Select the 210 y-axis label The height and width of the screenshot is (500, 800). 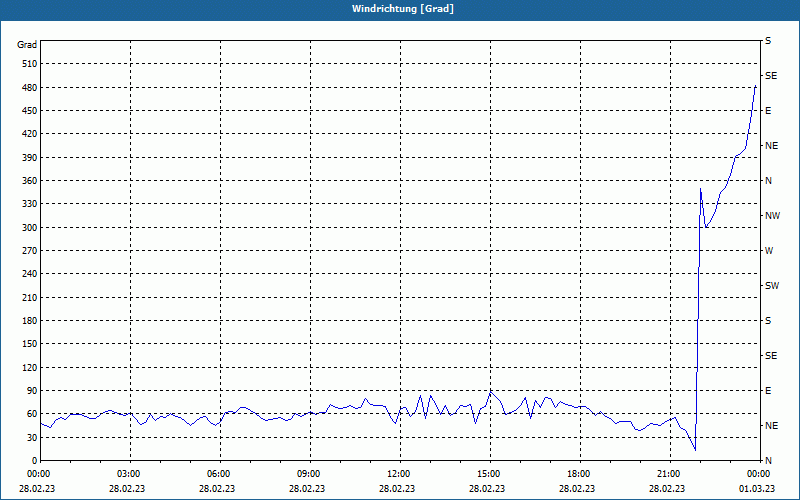point(30,297)
